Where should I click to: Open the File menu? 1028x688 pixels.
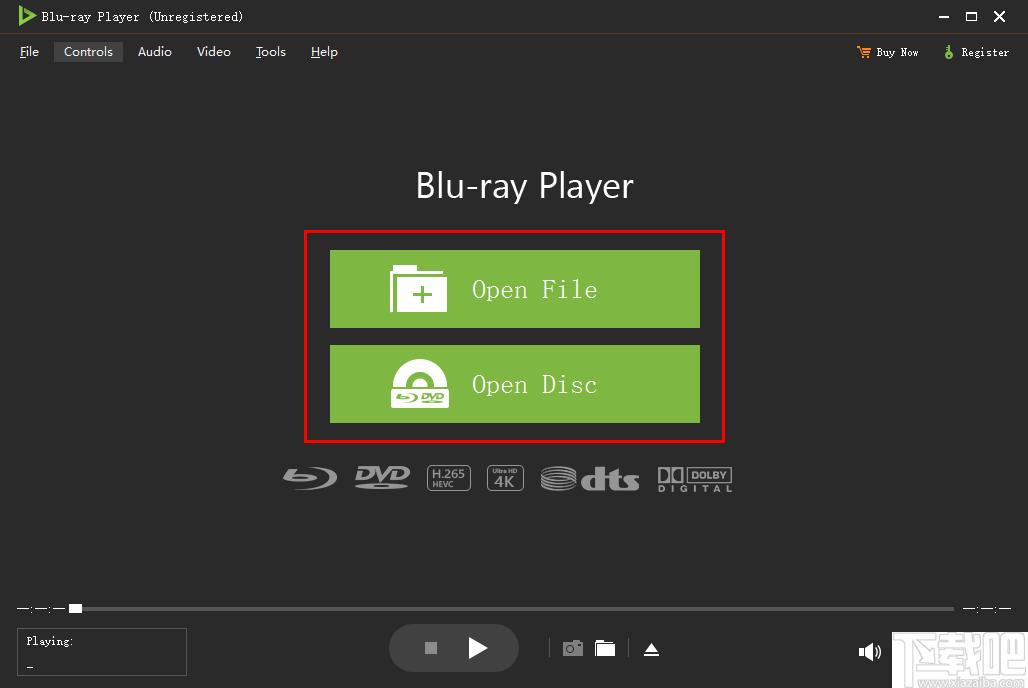[29, 52]
